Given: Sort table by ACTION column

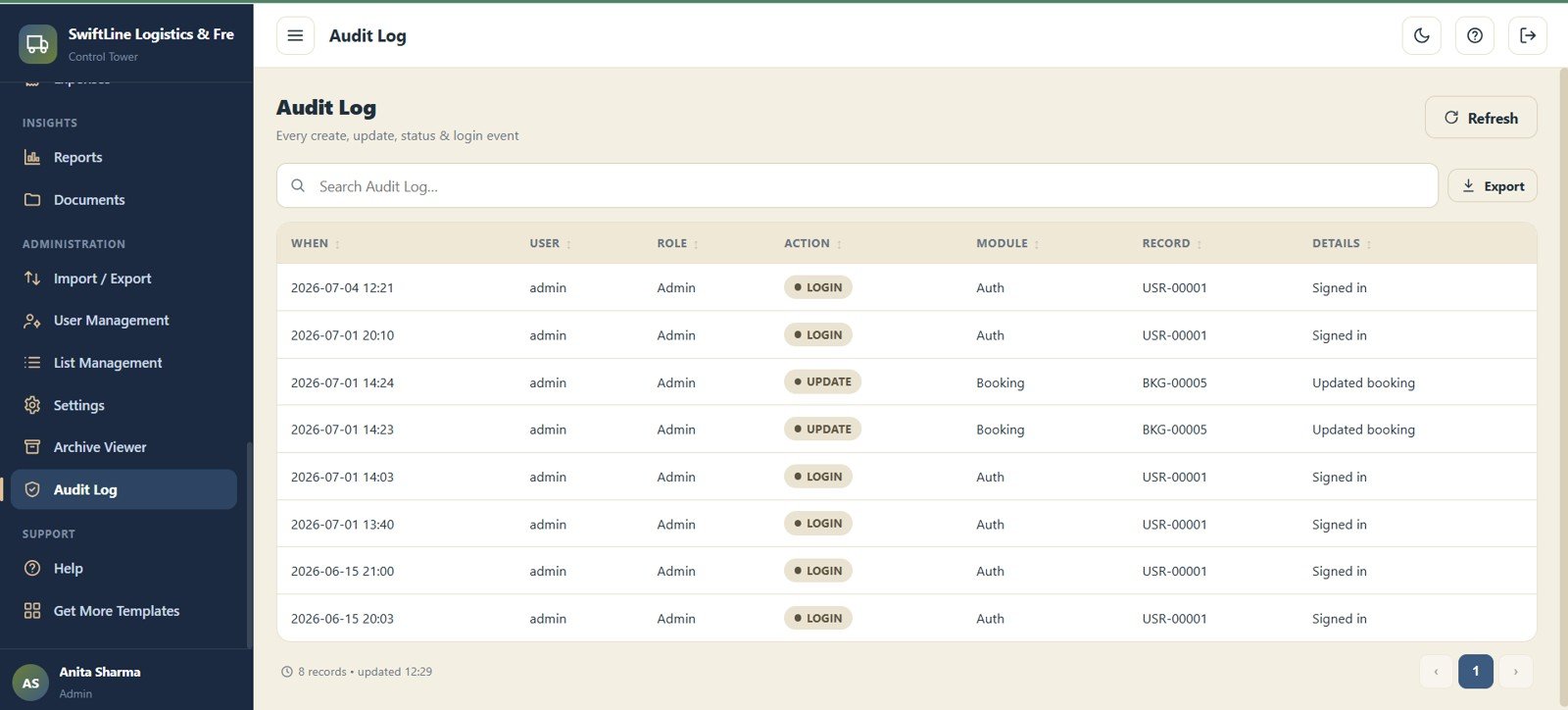Looking at the screenshot, I should tap(813, 243).
